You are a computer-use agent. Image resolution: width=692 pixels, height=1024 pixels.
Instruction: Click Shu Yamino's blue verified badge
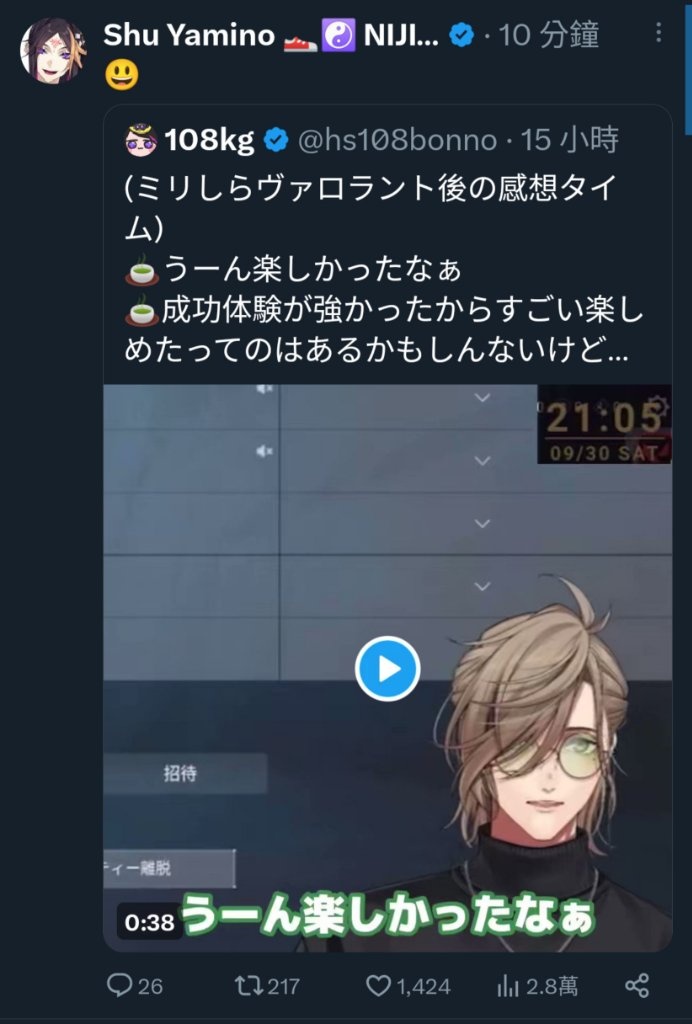[462, 35]
